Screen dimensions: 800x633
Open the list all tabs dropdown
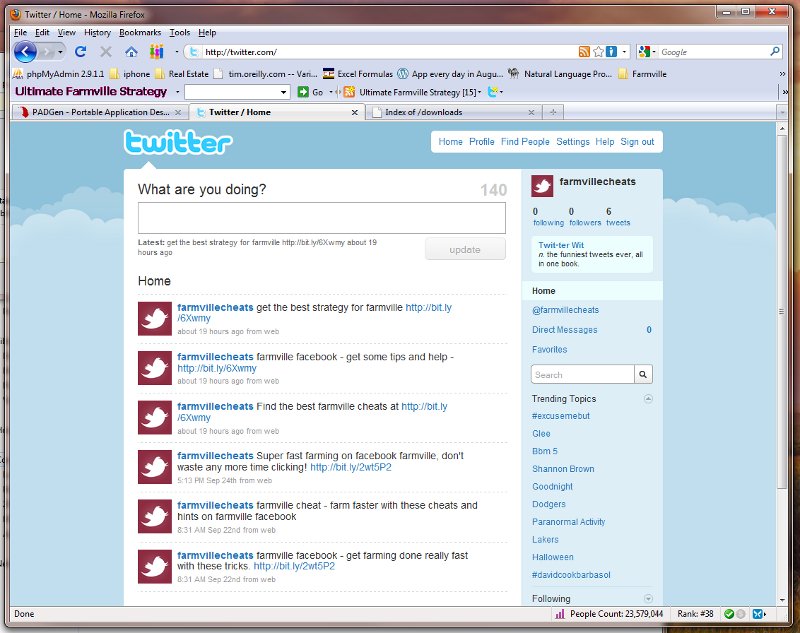[782, 112]
